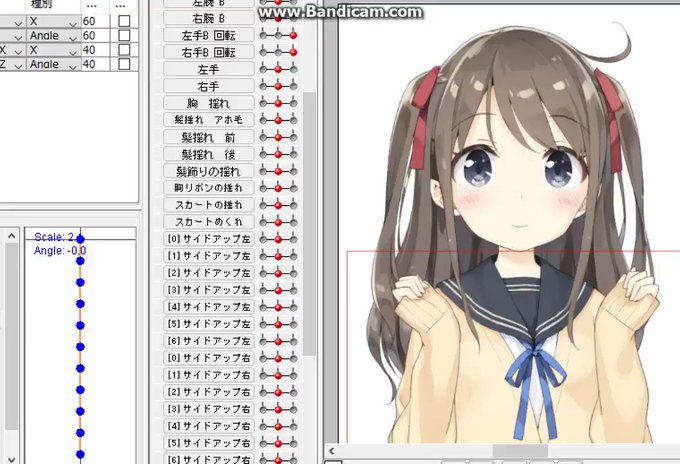Screen dimensions: 680x464
Task: Open the X type dropdown beside value 40
Action: [53, 50]
